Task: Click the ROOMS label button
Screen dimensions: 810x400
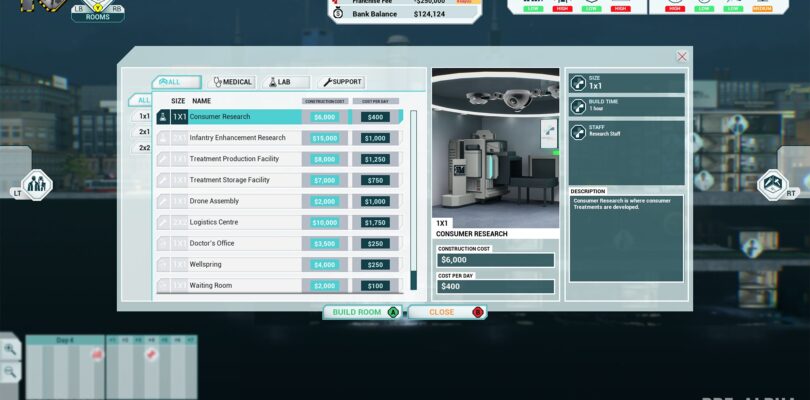Action: click(98, 17)
